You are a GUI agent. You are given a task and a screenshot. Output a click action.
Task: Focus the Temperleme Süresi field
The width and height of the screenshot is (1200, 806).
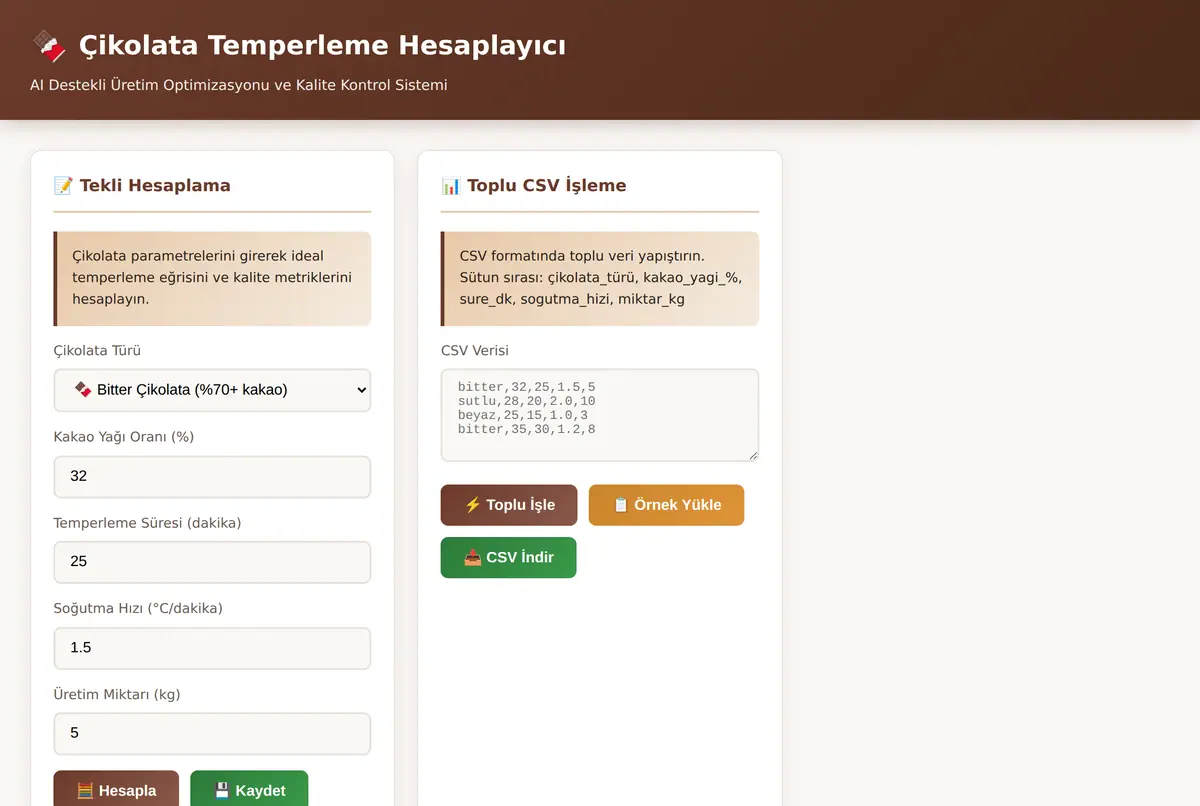click(212, 562)
